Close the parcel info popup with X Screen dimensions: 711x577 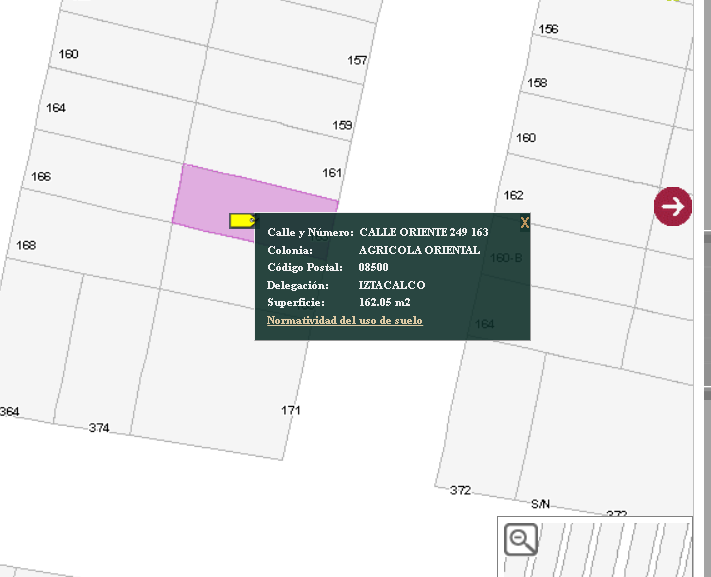pos(524,223)
